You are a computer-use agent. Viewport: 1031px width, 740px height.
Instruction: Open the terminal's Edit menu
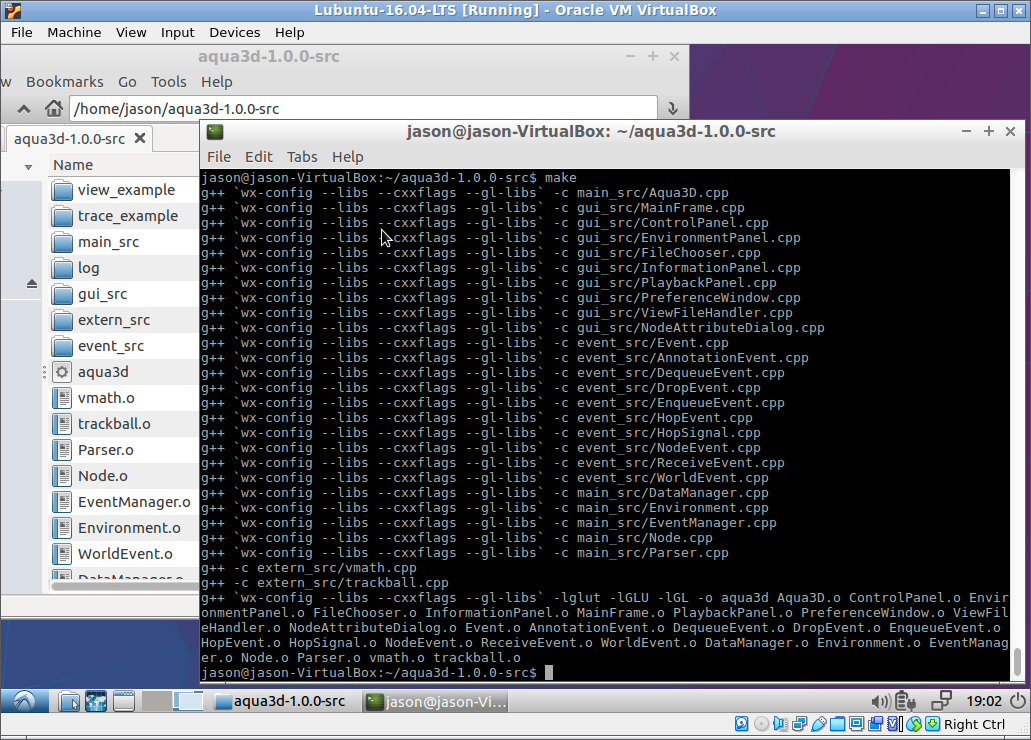click(258, 157)
